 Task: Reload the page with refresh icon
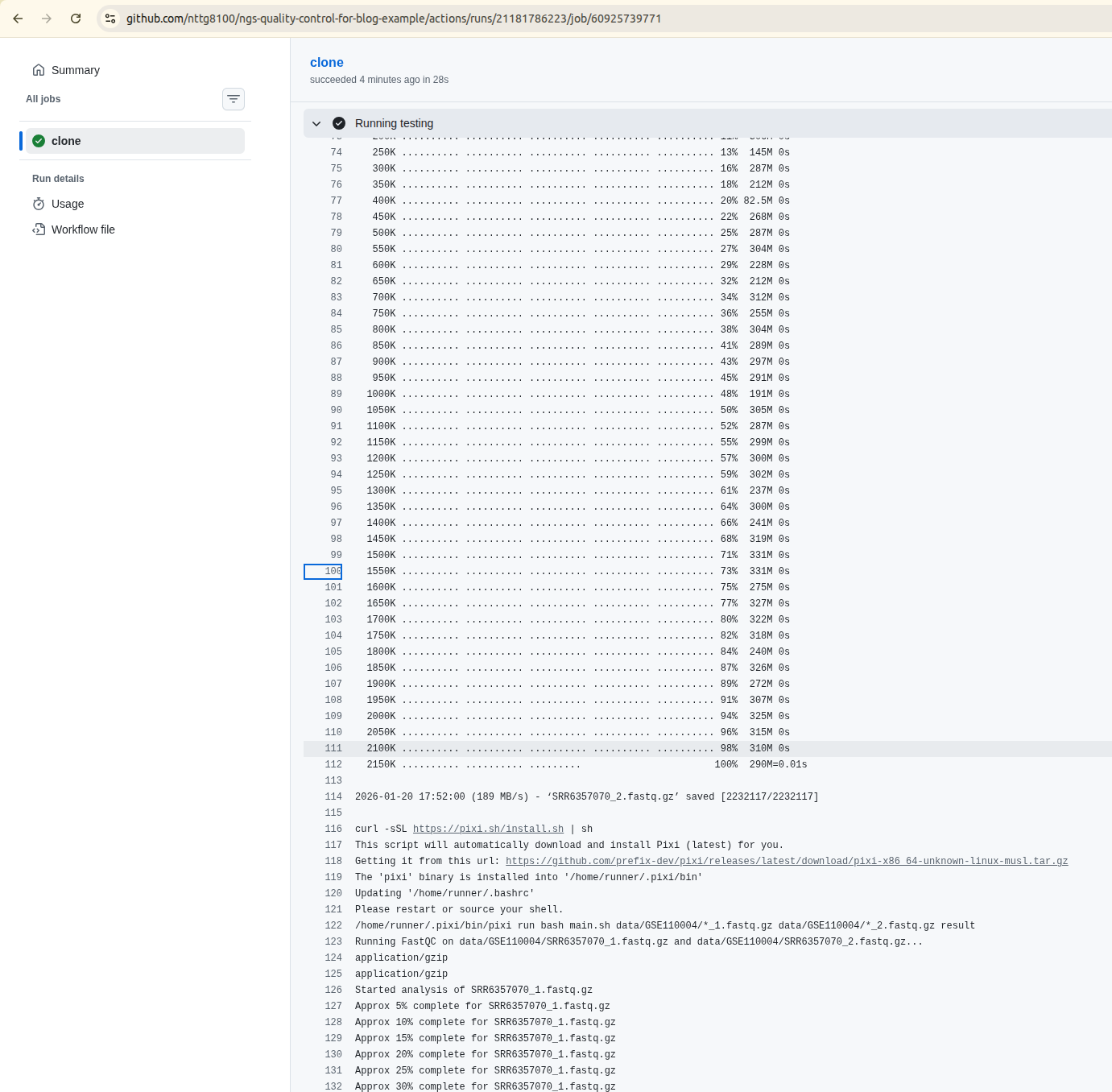pyautogui.click(x=76, y=19)
